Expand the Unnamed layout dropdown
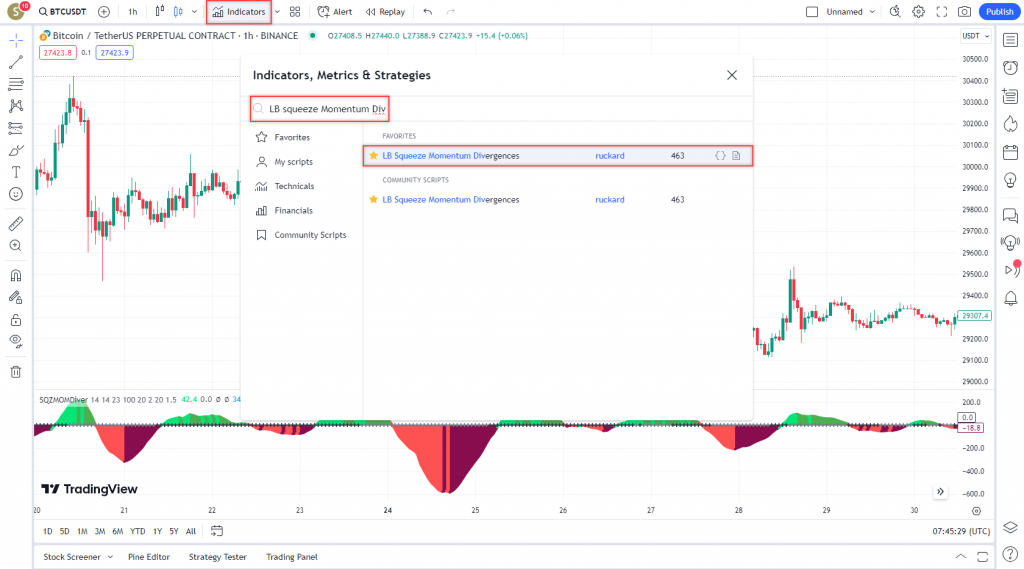 click(872, 12)
